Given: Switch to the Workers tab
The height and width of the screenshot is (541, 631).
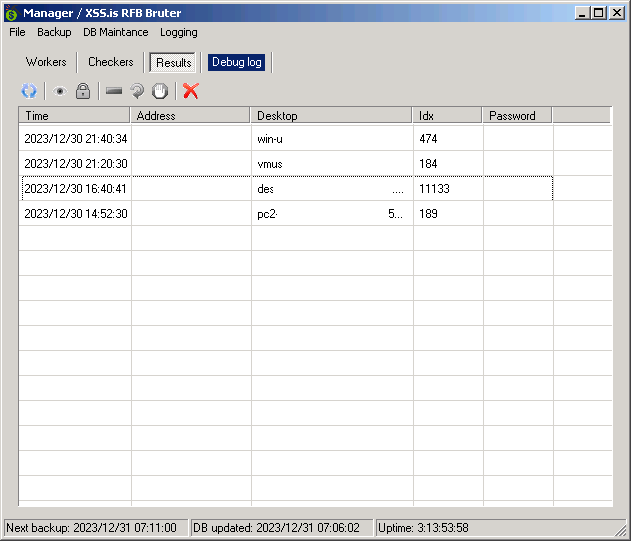Looking at the screenshot, I should click(46, 62).
